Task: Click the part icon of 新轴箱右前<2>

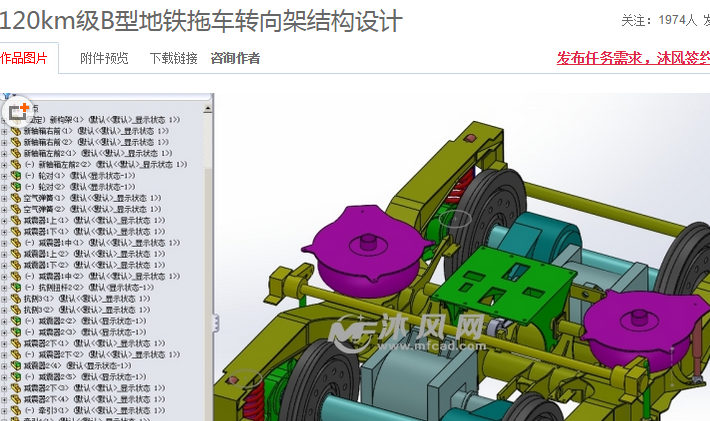Action: point(16,142)
